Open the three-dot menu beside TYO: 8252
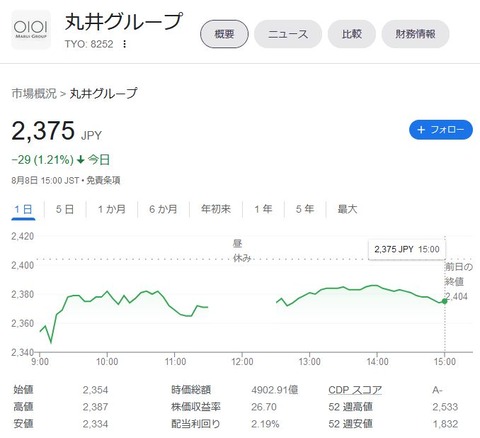 [x=124, y=44]
